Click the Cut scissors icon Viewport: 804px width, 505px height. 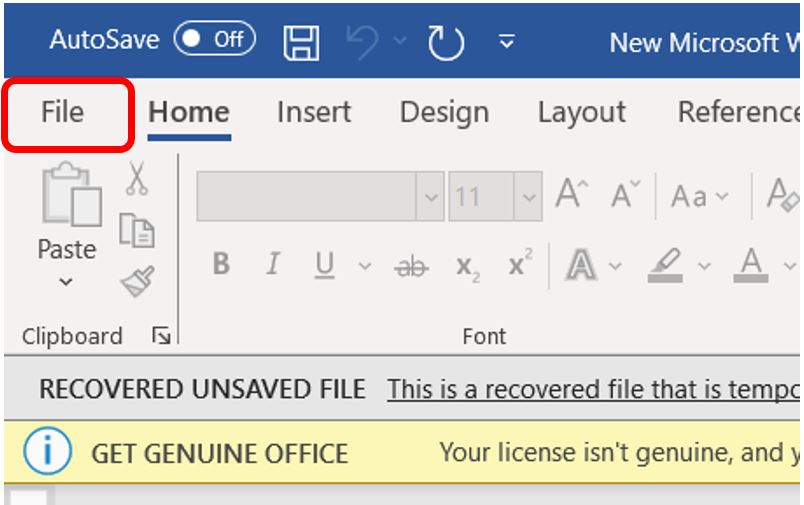click(x=137, y=180)
